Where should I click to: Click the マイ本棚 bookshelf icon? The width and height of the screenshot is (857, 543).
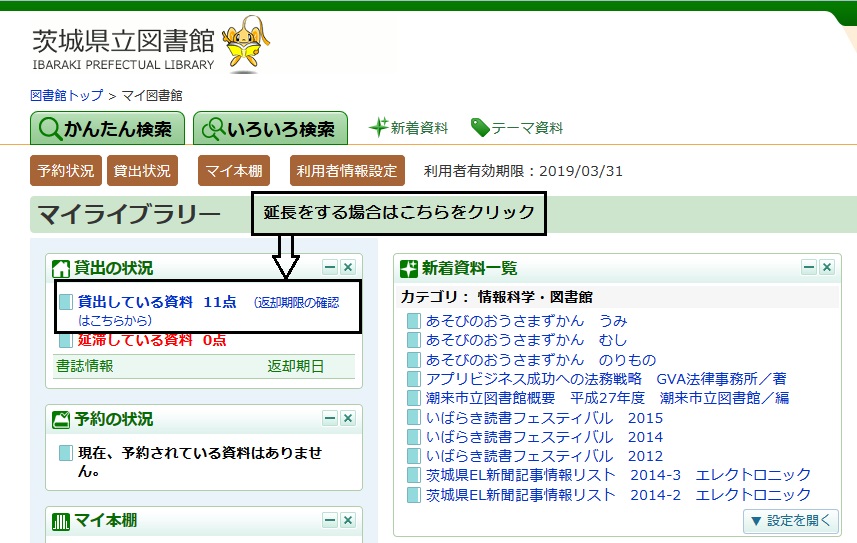[61, 521]
